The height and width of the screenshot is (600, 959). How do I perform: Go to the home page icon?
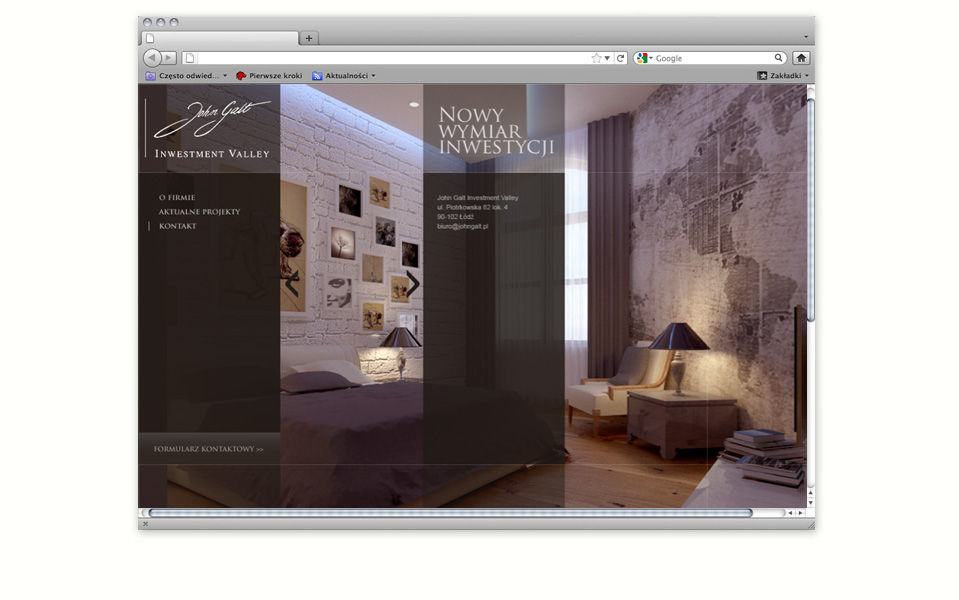coord(801,58)
